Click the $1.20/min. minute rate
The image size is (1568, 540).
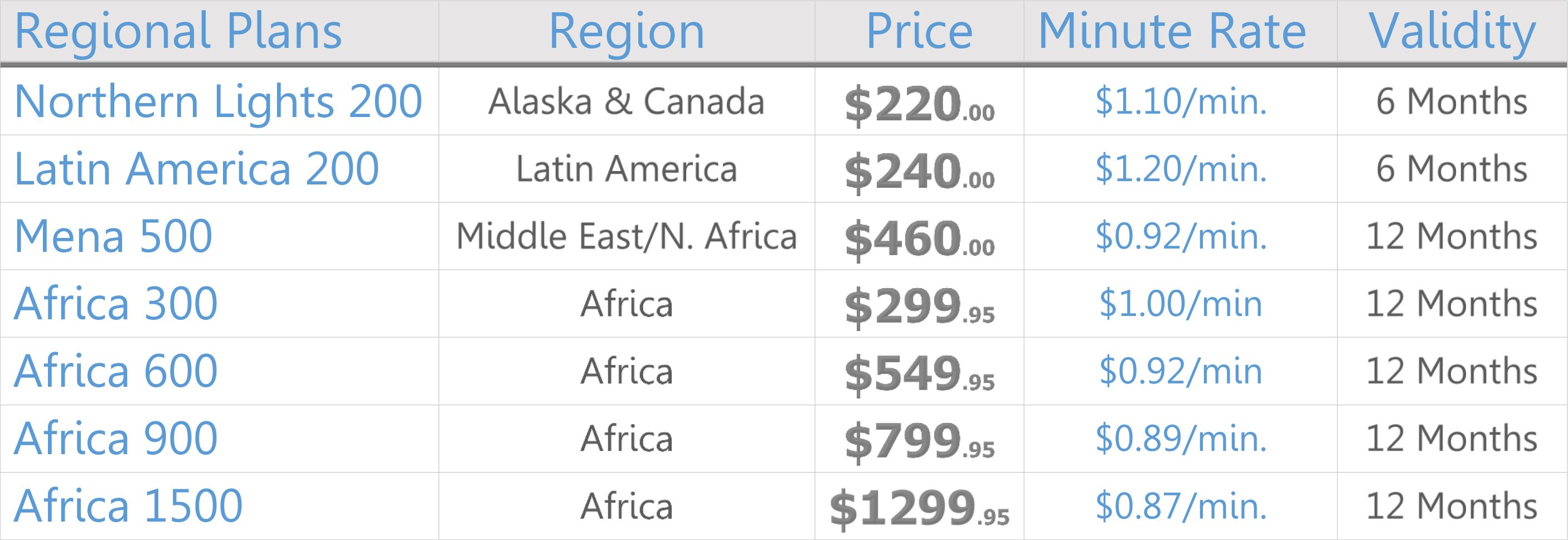pos(1181,169)
